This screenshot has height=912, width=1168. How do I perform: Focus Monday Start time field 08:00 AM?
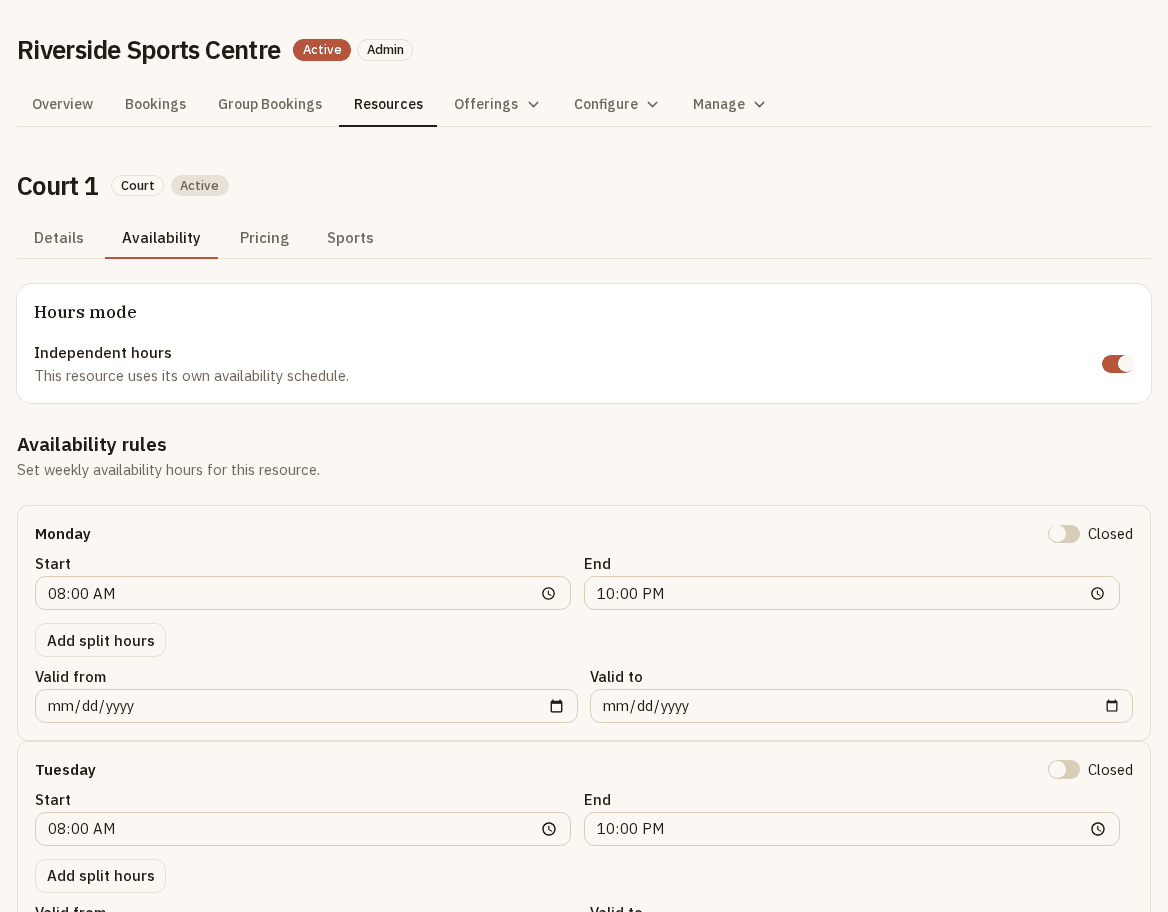pyautogui.click(x=302, y=594)
